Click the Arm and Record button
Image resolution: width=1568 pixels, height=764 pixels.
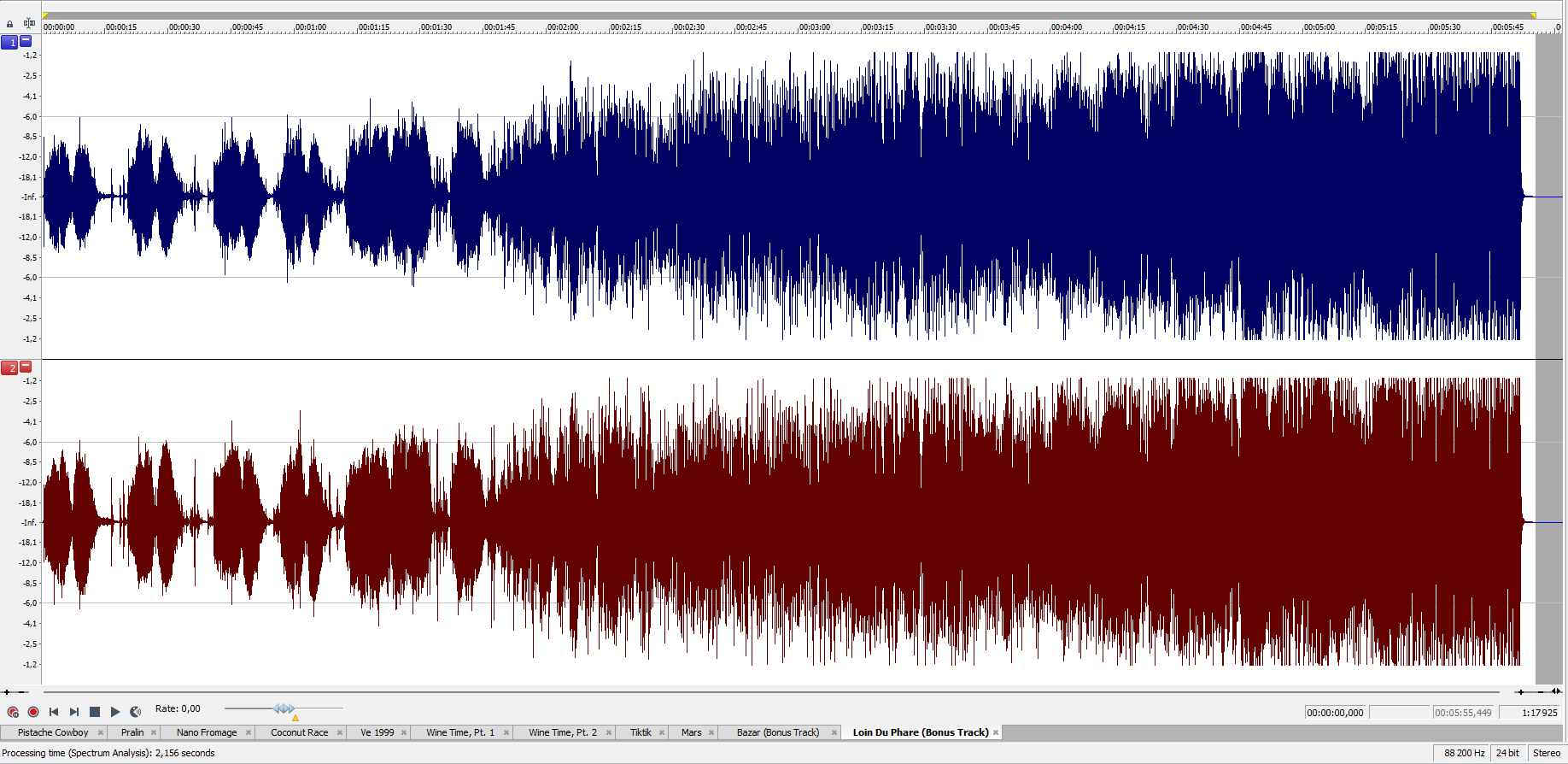click(13, 712)
